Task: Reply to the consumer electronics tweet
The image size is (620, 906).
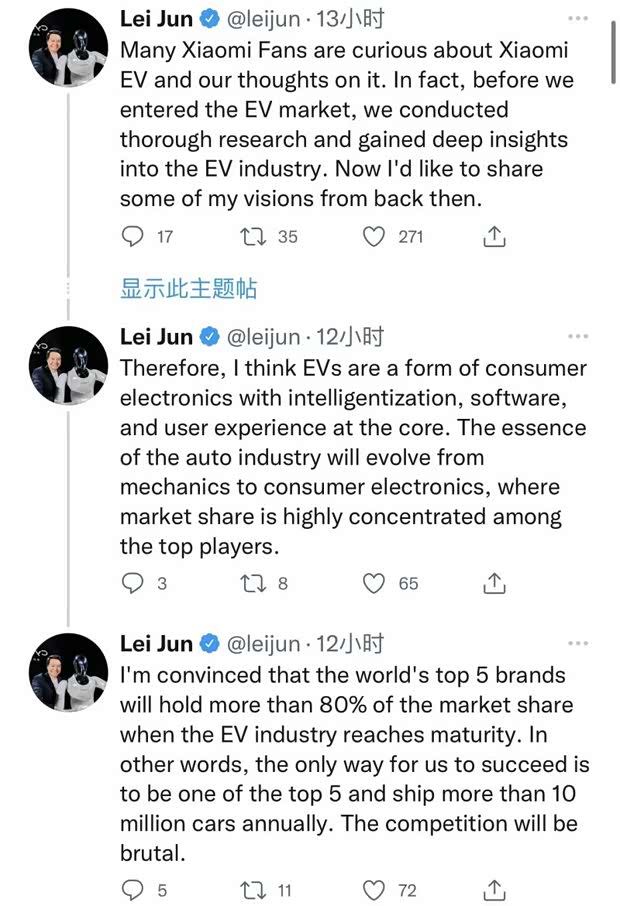Action: click(133, 583)
